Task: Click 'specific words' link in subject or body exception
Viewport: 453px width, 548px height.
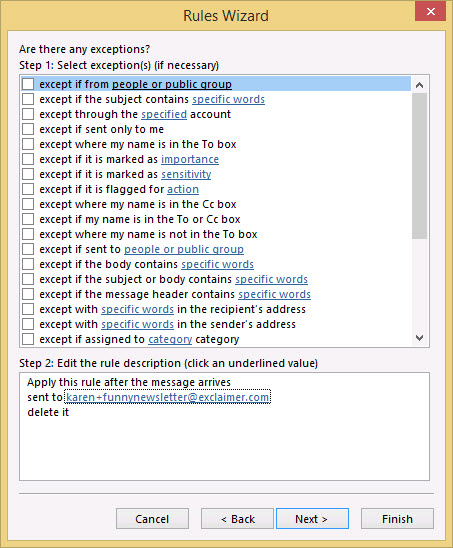Action: point(271,279)
